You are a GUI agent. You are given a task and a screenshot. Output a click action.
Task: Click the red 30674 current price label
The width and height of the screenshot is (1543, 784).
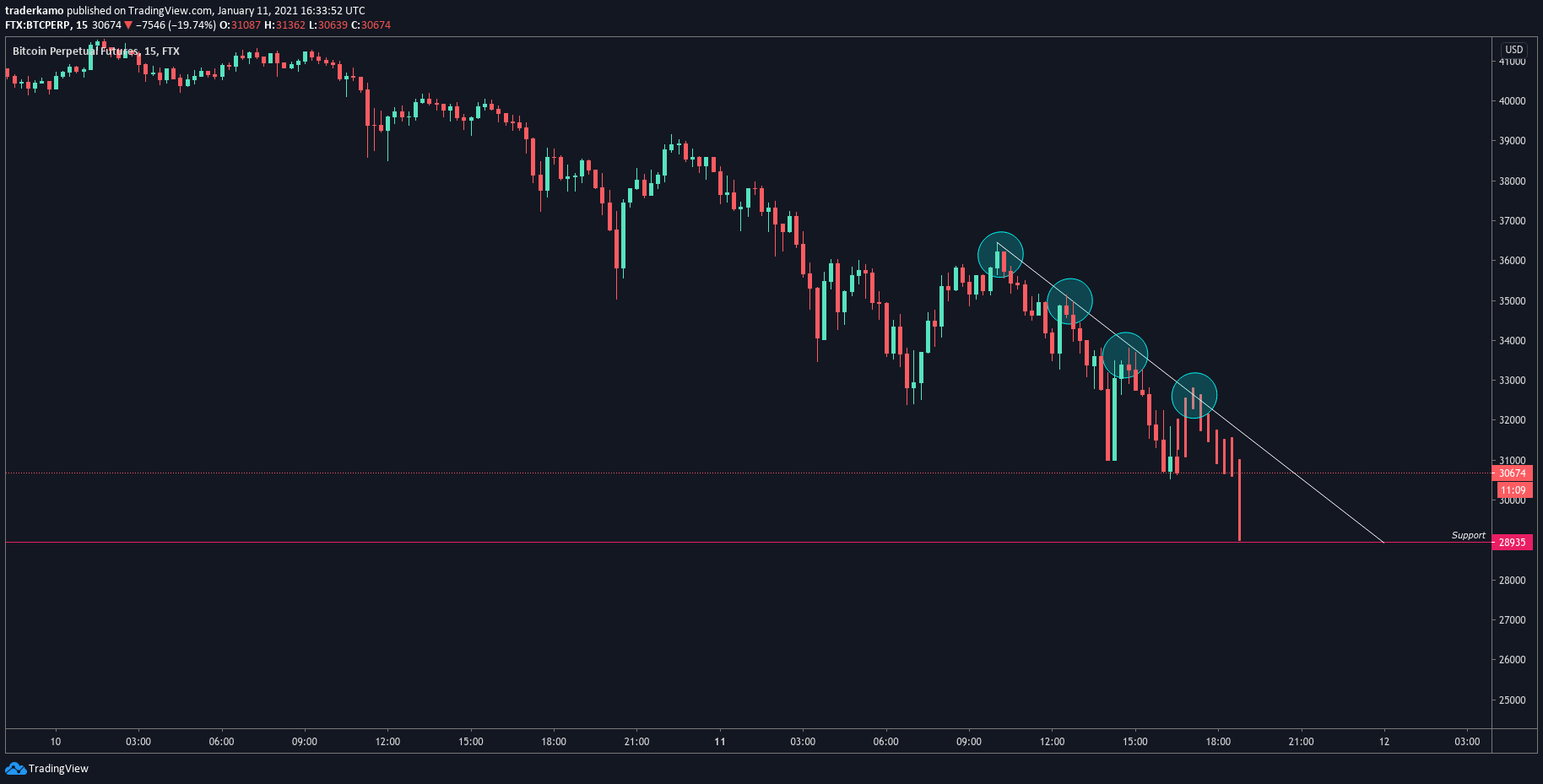[x=1513, y=473]
